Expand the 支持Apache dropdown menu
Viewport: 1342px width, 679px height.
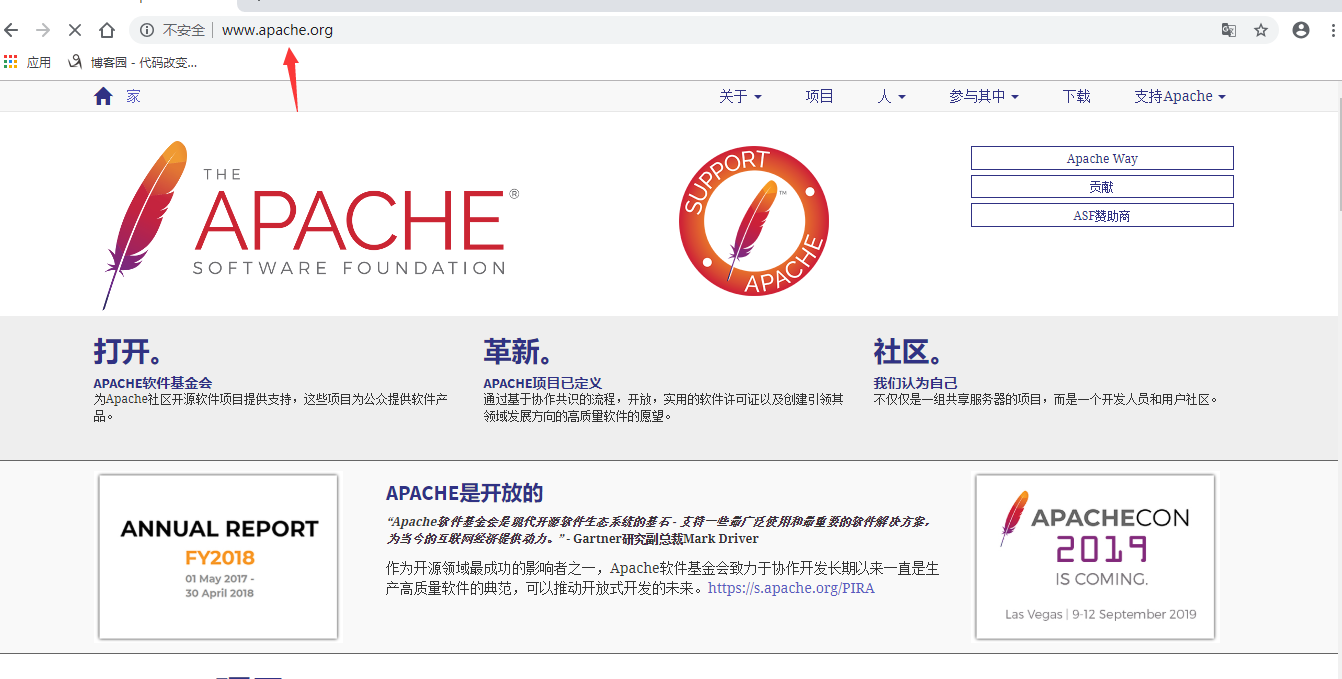(x=1180, y=96)
